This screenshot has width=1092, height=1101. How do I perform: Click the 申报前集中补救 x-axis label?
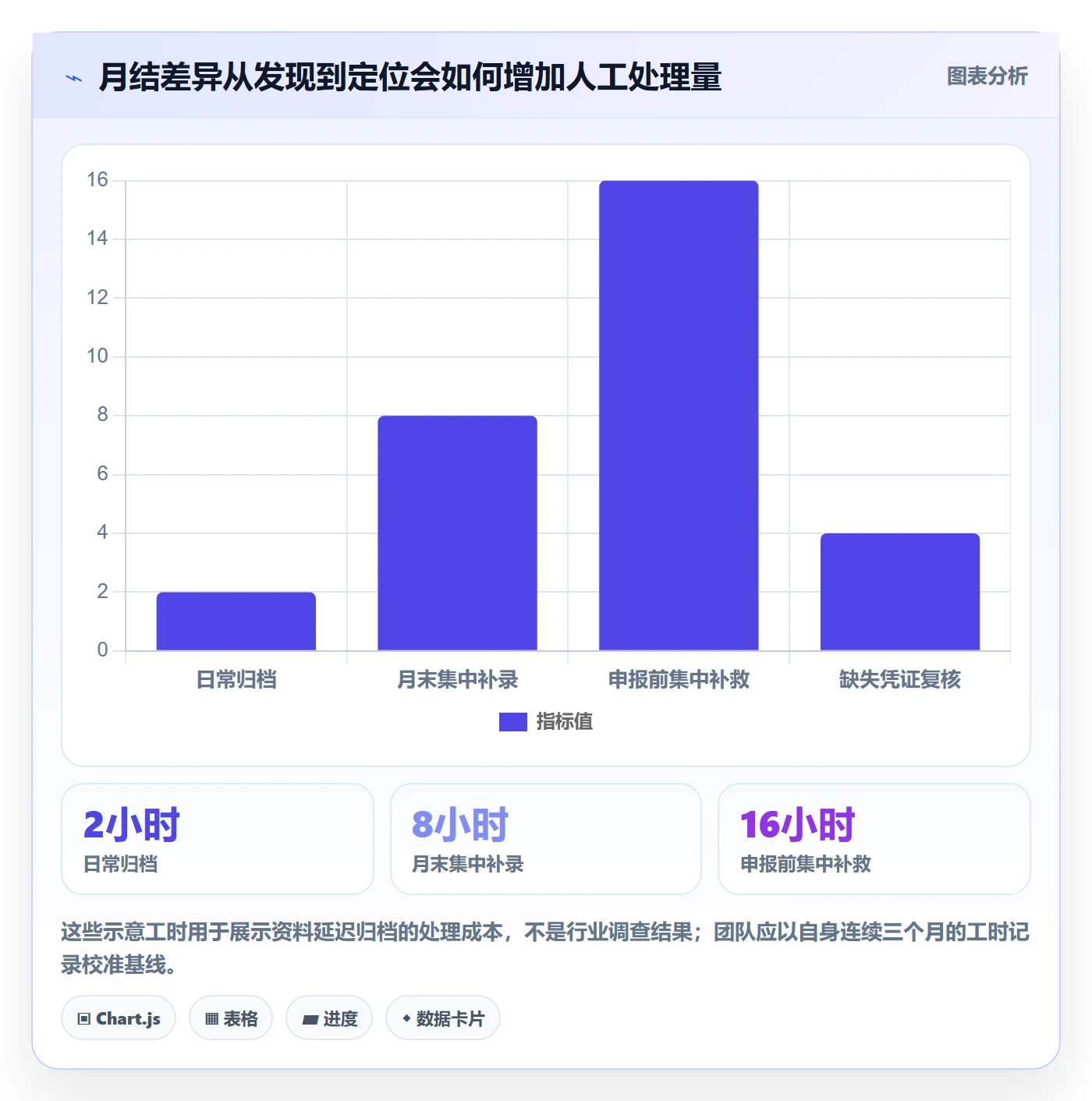679,680
